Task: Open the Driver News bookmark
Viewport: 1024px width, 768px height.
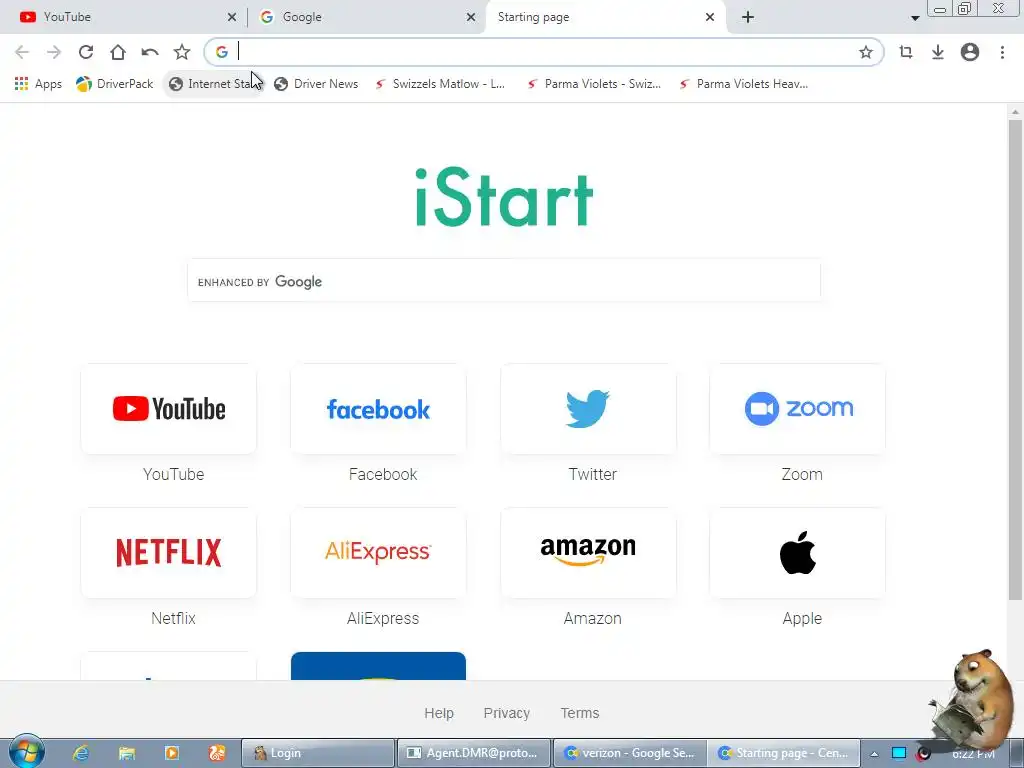Action: click(316, 84)
